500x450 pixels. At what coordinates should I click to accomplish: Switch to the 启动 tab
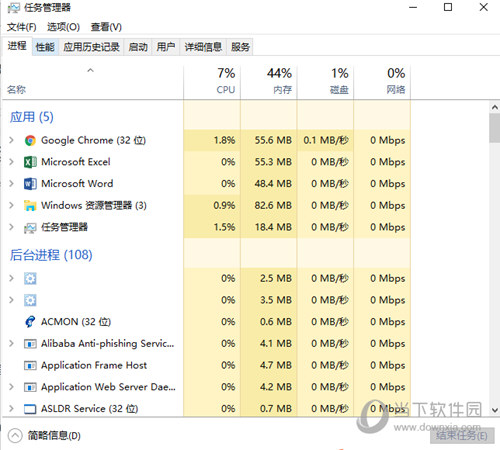pyautogui.click(x=138, y=47)
